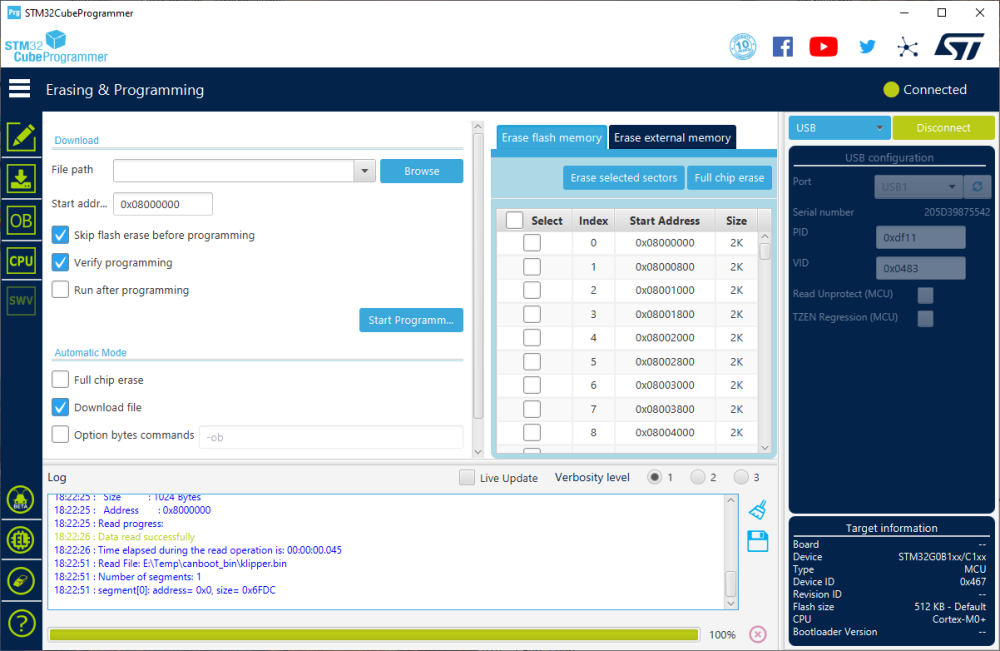Enable Run after programming
The height and width of the screenshot is (651, 1000).
click(60, 289)
